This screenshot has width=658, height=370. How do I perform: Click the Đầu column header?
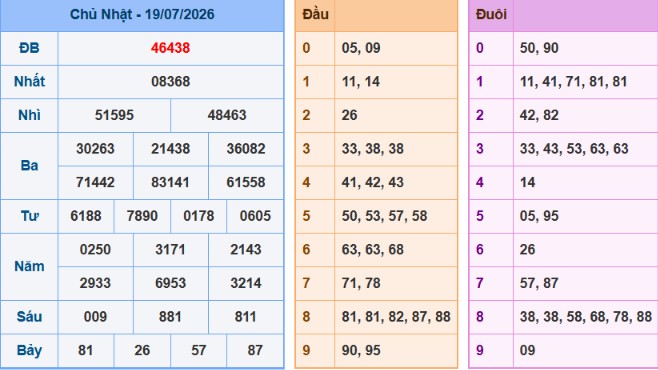click(316, 14)
